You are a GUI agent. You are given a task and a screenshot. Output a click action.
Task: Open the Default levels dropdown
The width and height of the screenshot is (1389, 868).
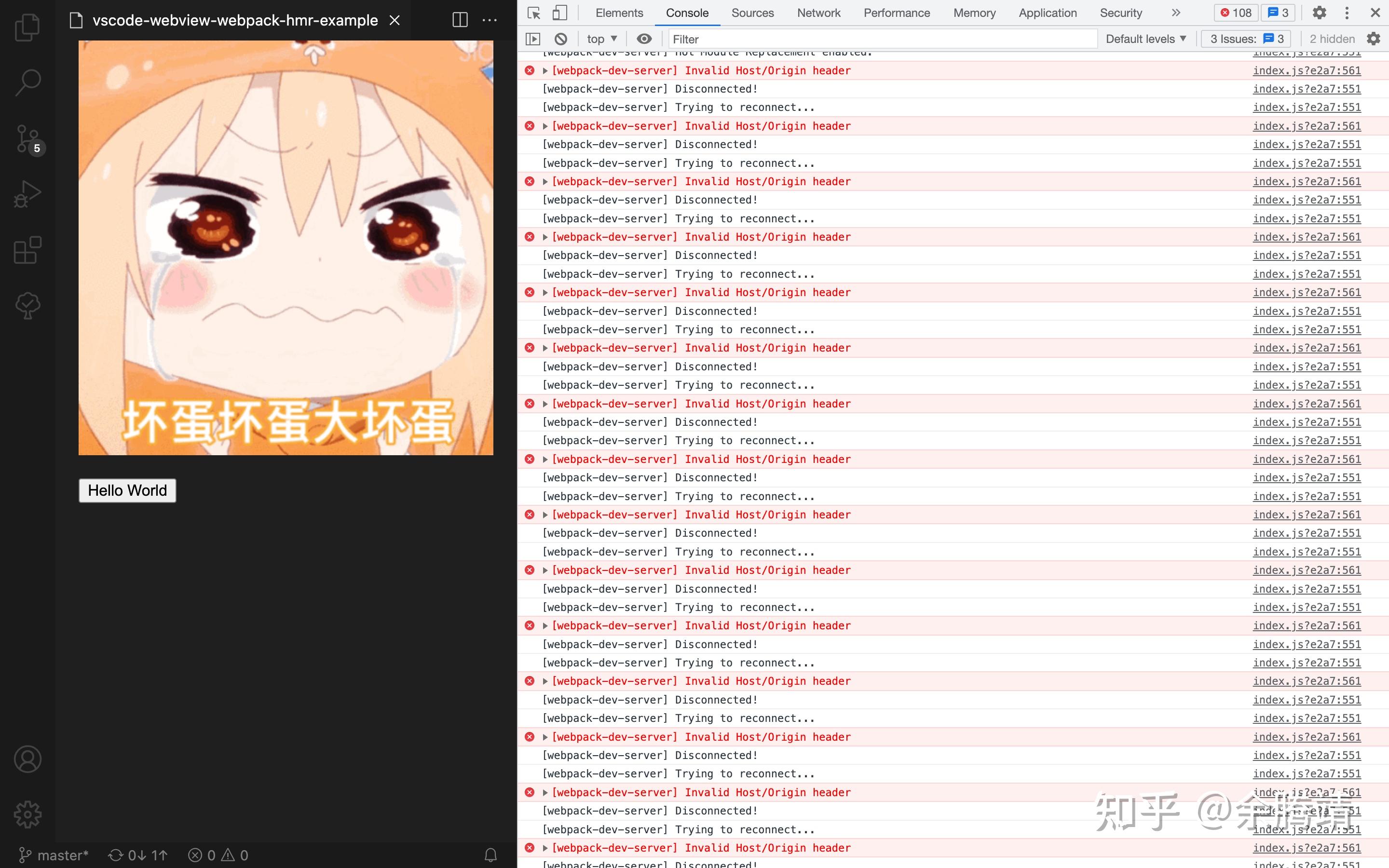1145,39
